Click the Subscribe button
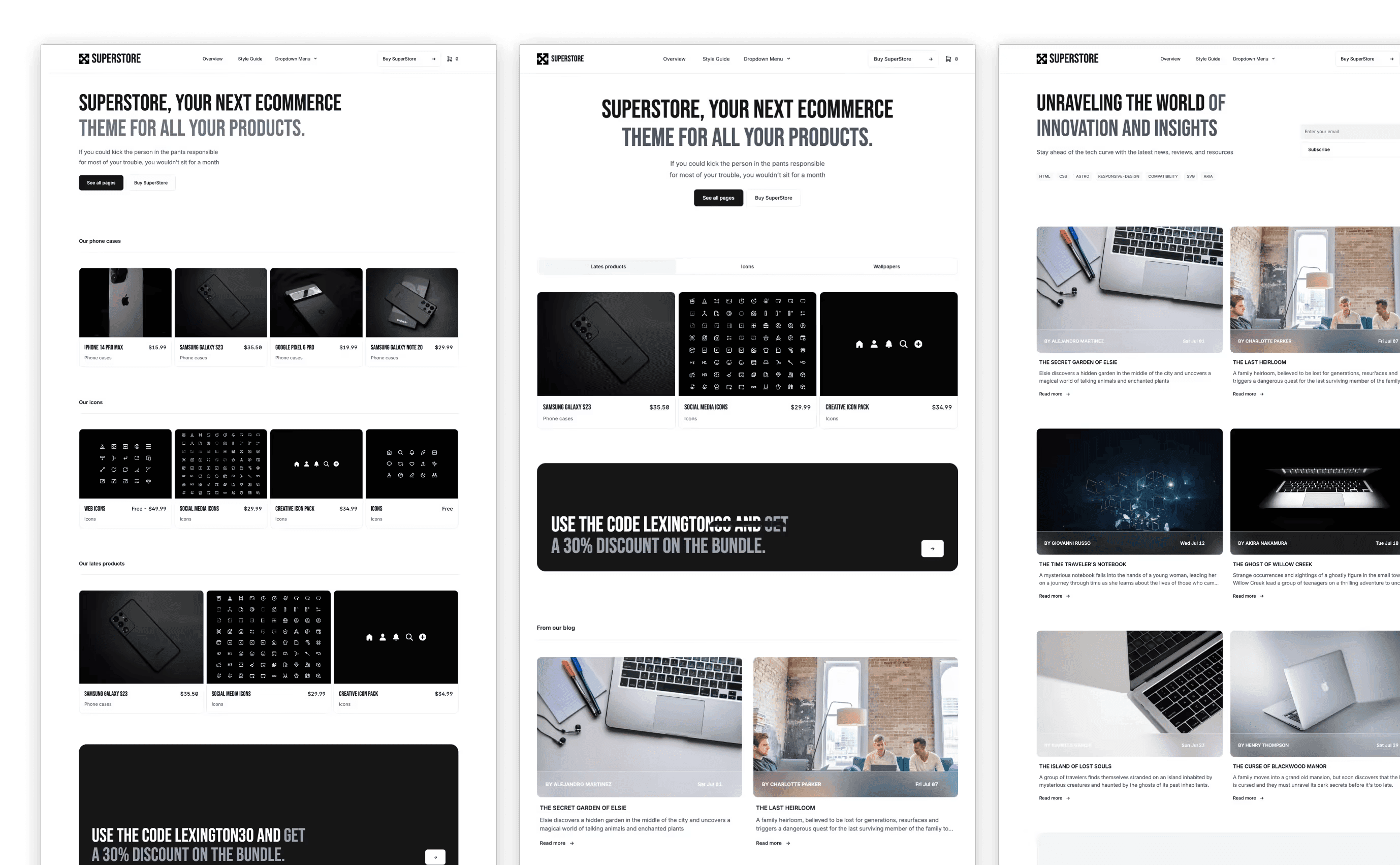Image resolution: width=1400 pixels, height=865 pixels. click(1319, 149)
